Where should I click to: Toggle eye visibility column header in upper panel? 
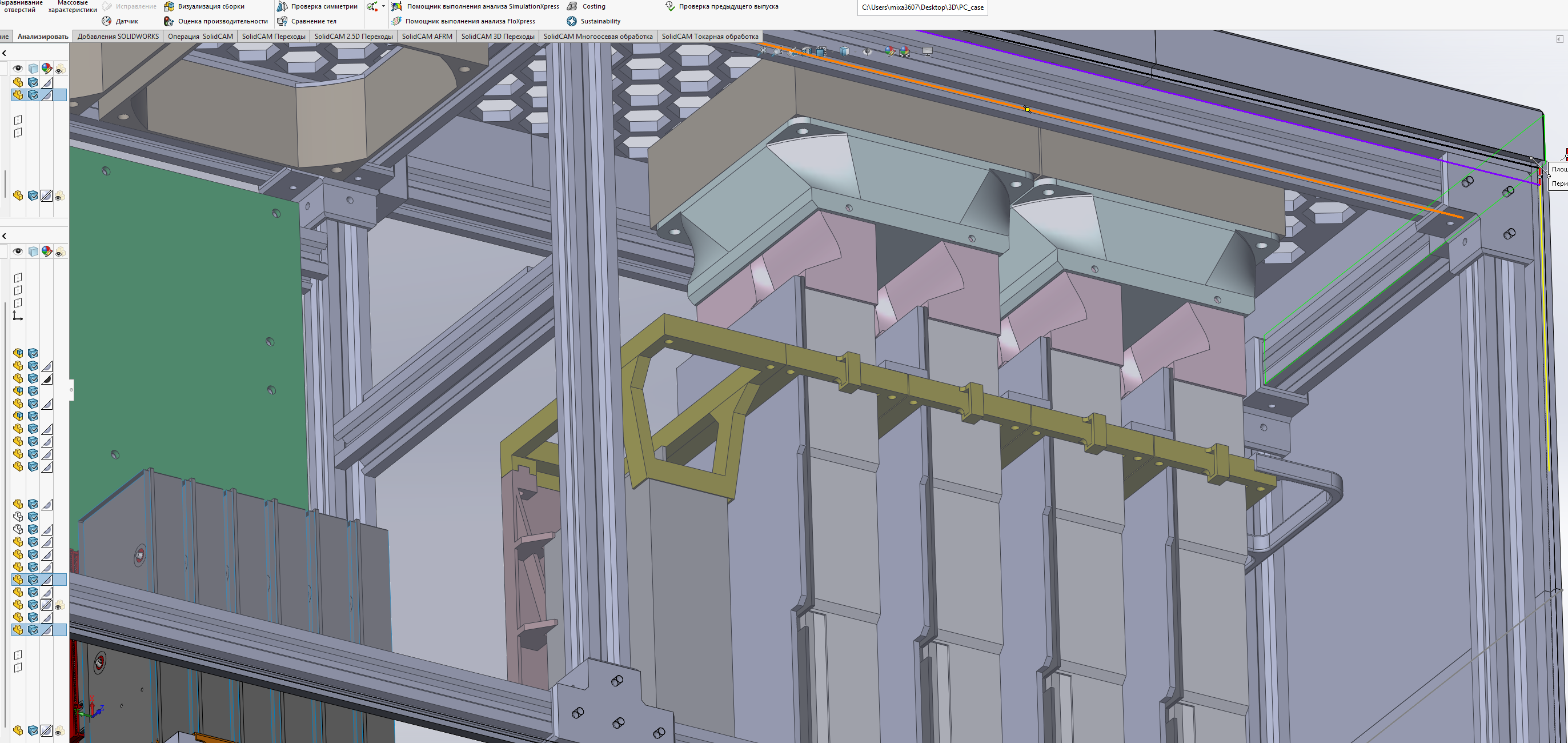[x=18, y=68]
